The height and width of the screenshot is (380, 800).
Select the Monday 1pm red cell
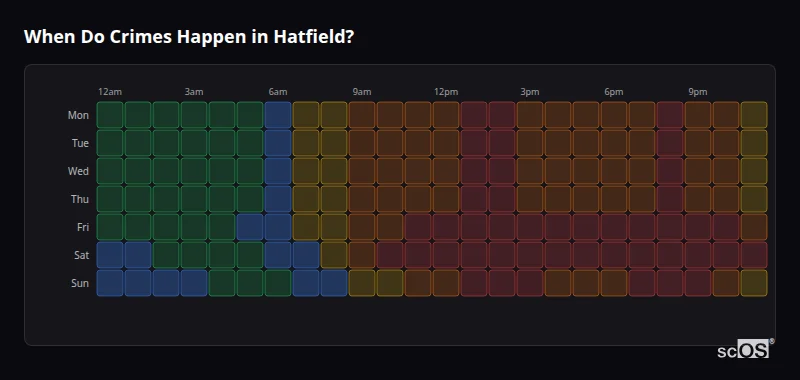[x=473, y=115]
